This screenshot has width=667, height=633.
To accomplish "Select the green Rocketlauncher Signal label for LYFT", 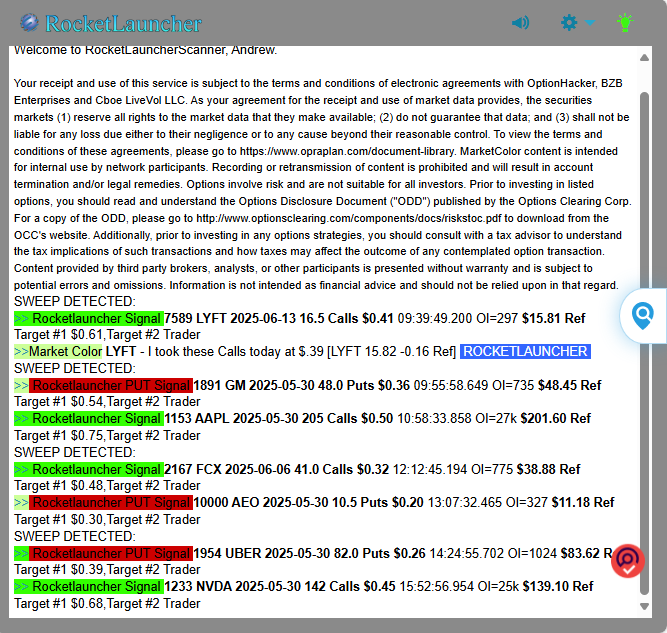I will 89,318.
